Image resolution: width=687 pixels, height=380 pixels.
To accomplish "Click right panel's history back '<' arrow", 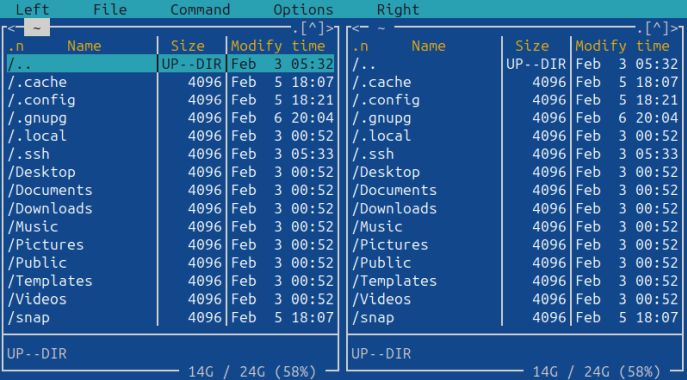I will (x=355, y=28).
